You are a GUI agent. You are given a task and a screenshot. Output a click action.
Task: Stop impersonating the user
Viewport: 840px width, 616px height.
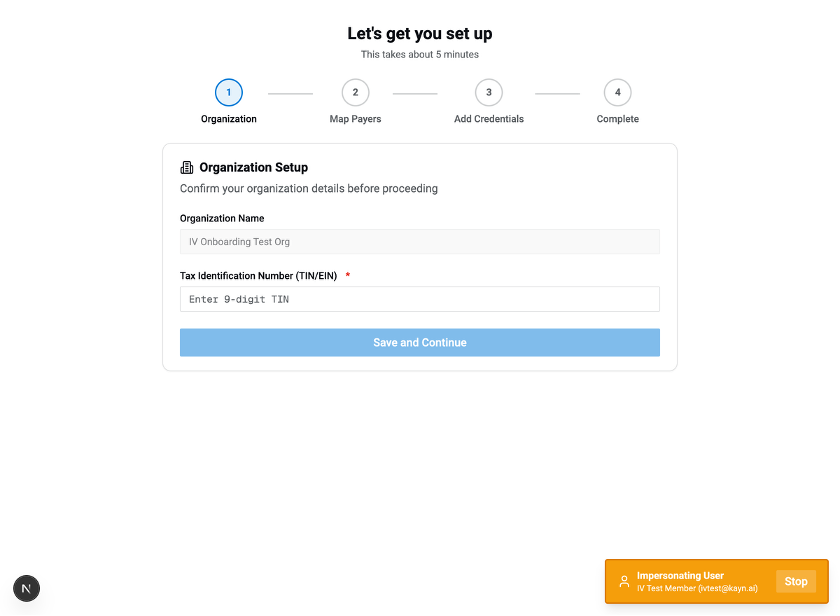click(796, 582)
